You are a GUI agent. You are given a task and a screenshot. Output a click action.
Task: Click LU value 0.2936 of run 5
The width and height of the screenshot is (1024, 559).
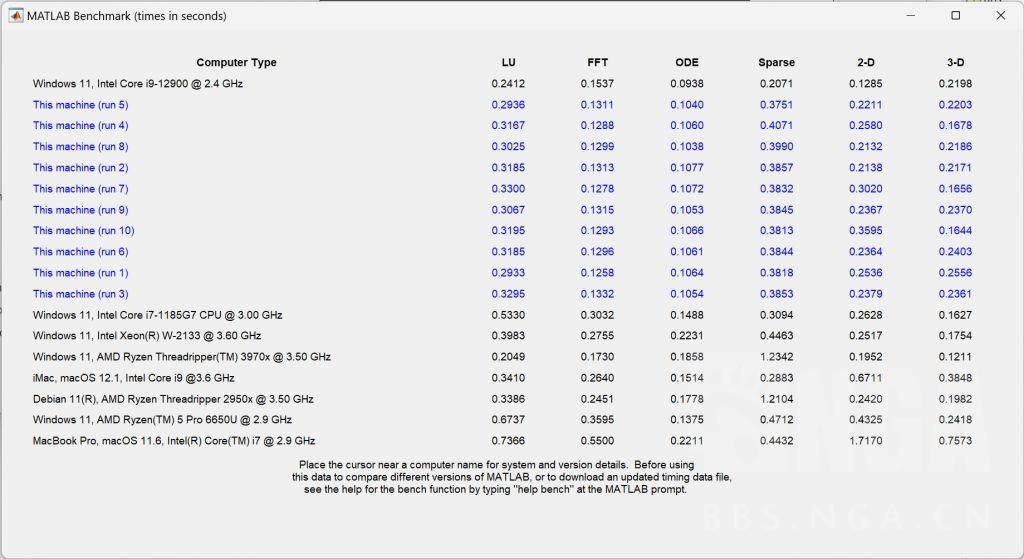click(508, 104)
